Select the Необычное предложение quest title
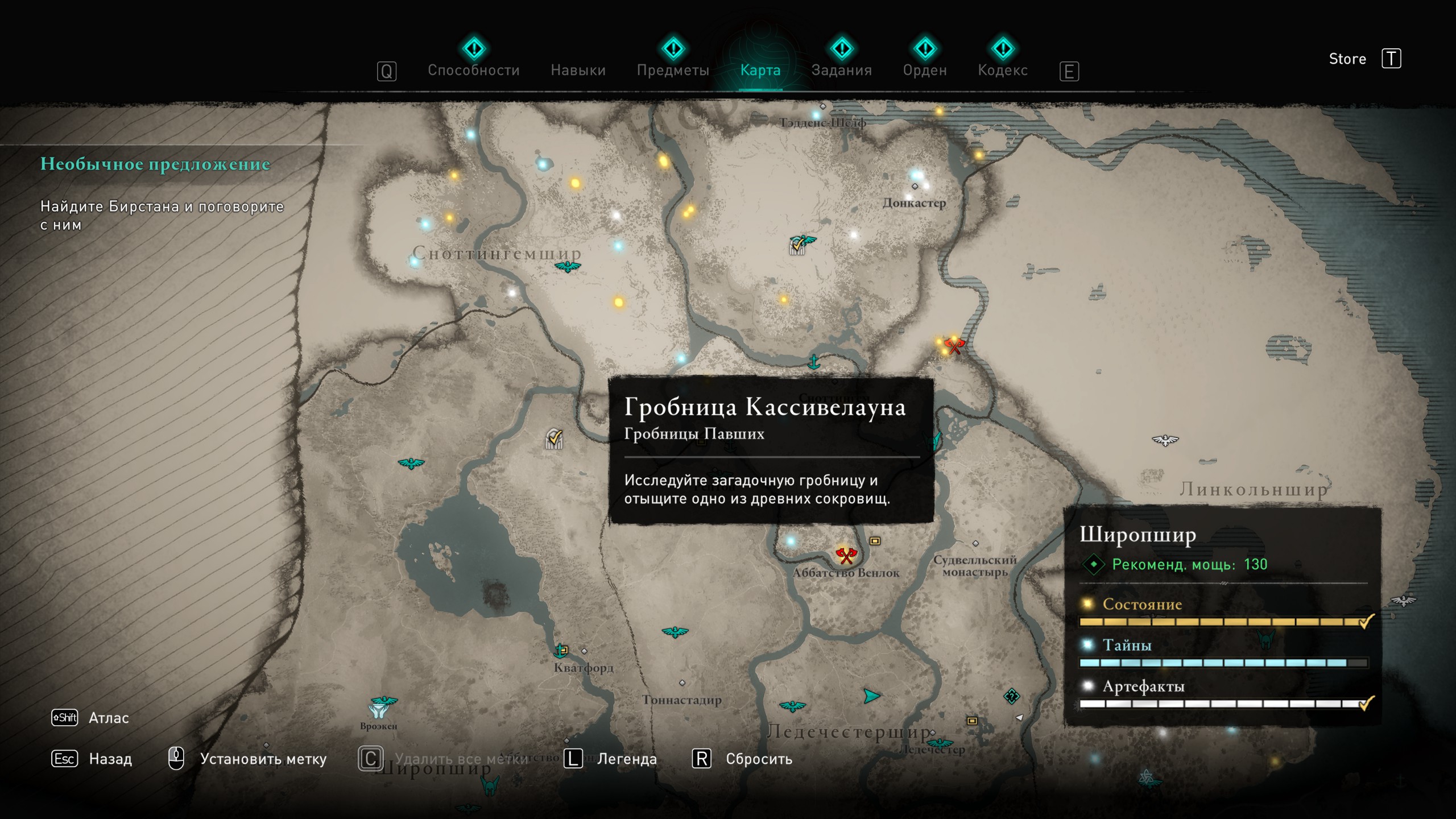 [155, 164]
